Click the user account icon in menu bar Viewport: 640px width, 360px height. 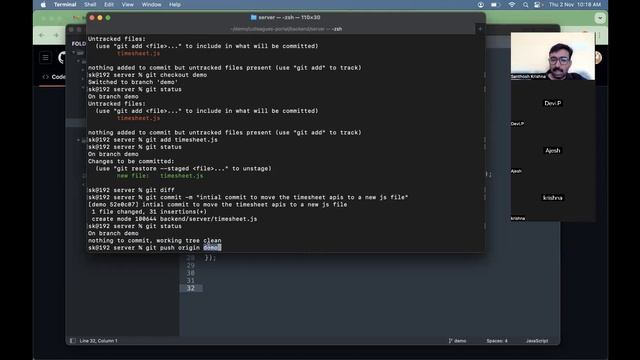point(481,4)
